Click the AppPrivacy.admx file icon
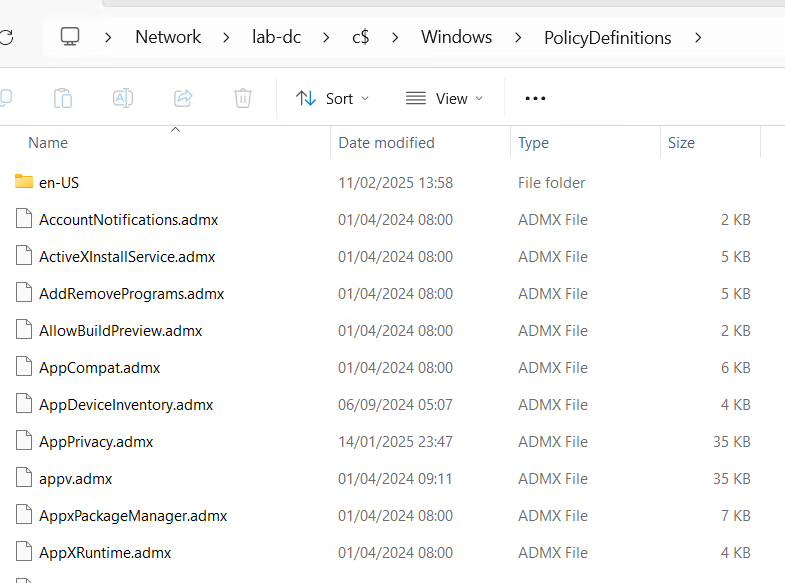The height and width of the screenshot is (583, 785). pos(24,441)
